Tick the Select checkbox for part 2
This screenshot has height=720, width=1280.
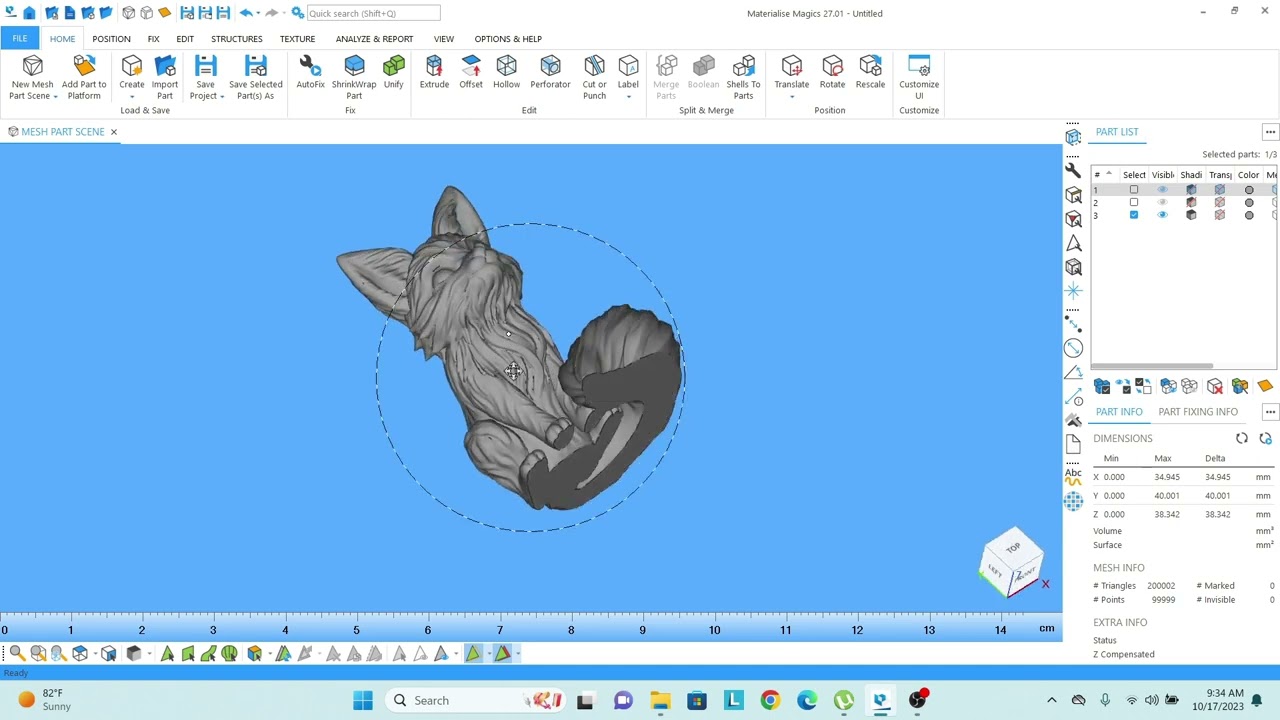pos(1134,203)
